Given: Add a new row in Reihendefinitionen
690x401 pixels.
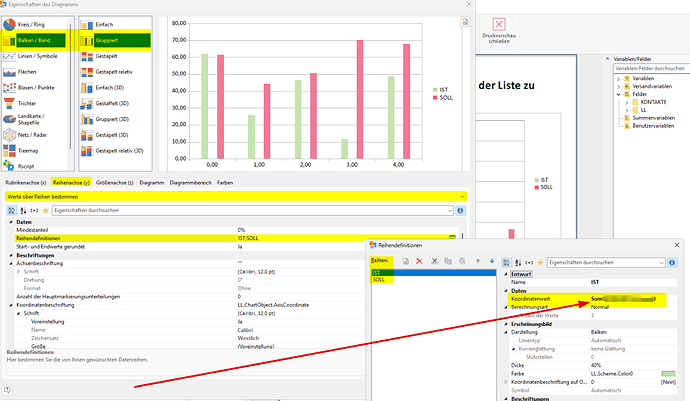Looking at the screenshot, I should (405, 261).
